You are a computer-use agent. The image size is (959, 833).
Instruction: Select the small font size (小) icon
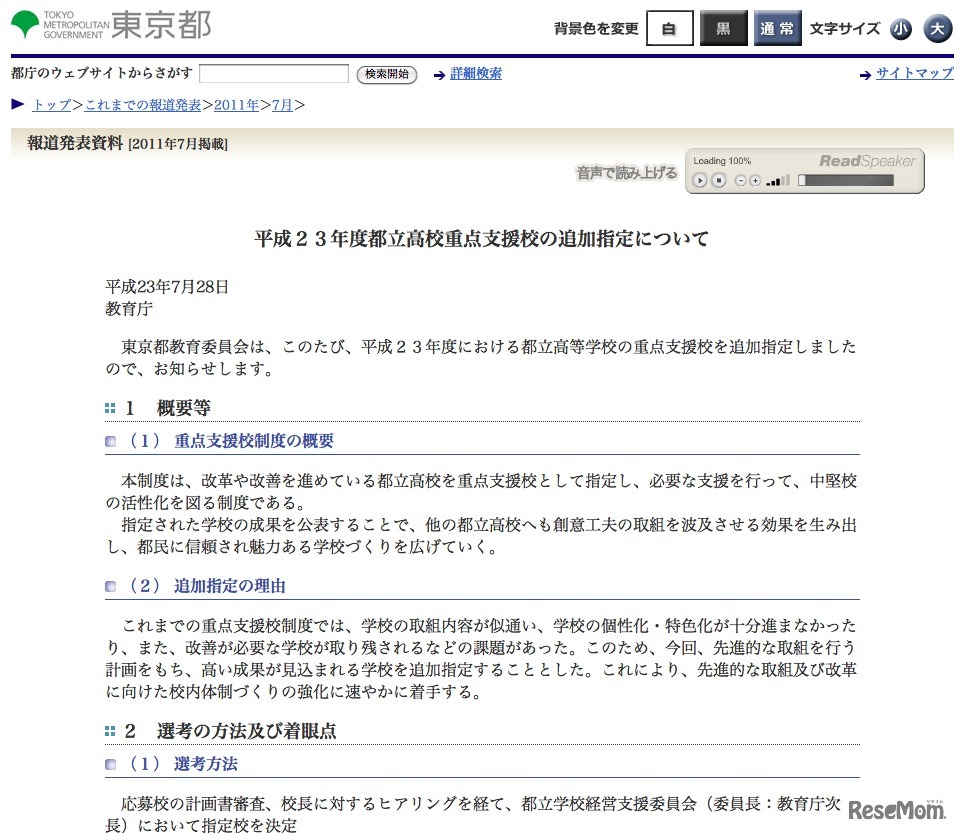[901, 29]
